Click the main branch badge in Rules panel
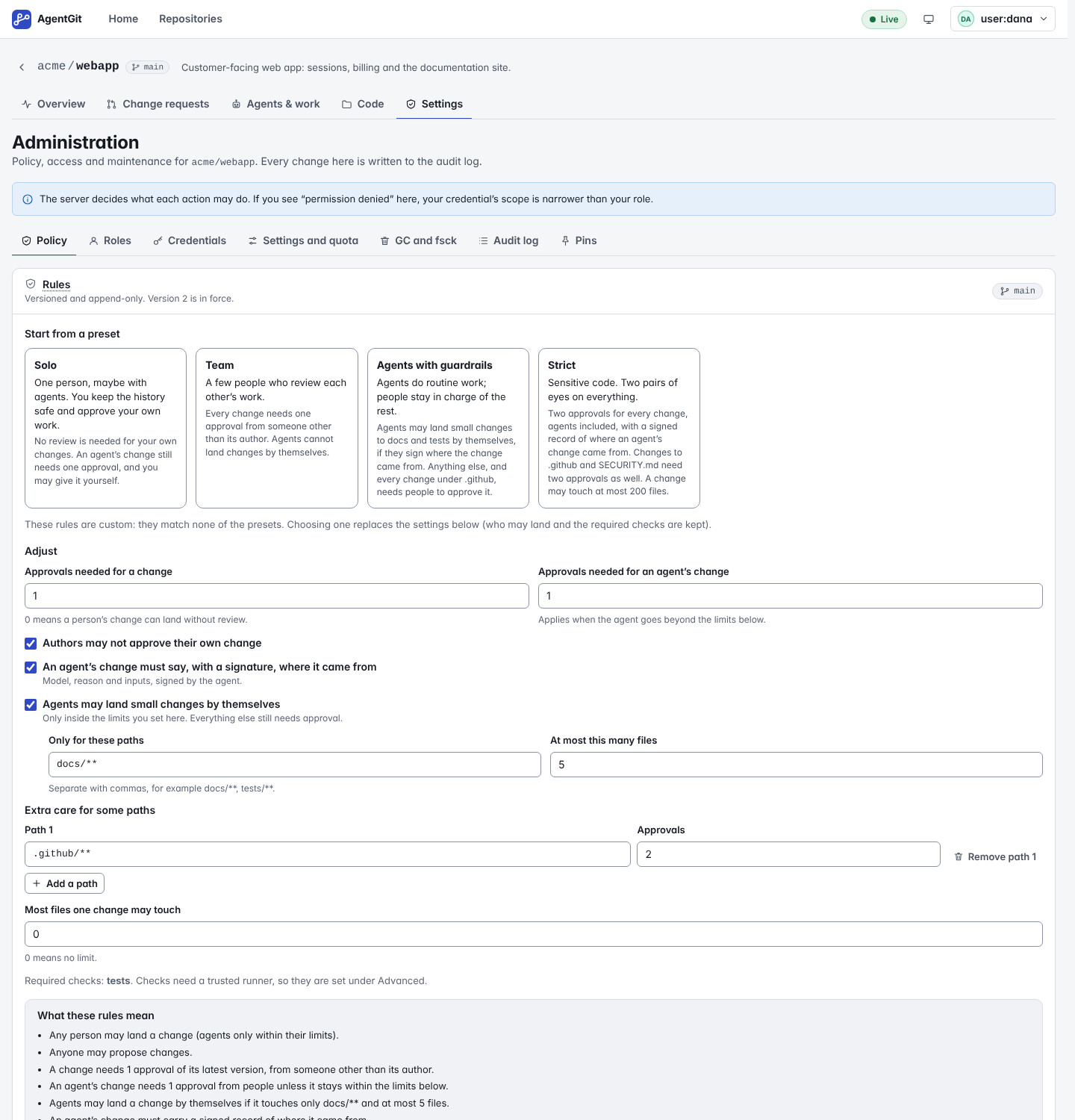Screen dimensions: 1075x1120 (x=1018, y=291)
